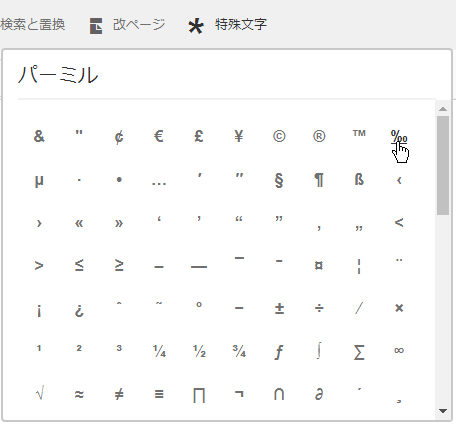
Task: Insert the multiplication × symbol
Action: 399,308
